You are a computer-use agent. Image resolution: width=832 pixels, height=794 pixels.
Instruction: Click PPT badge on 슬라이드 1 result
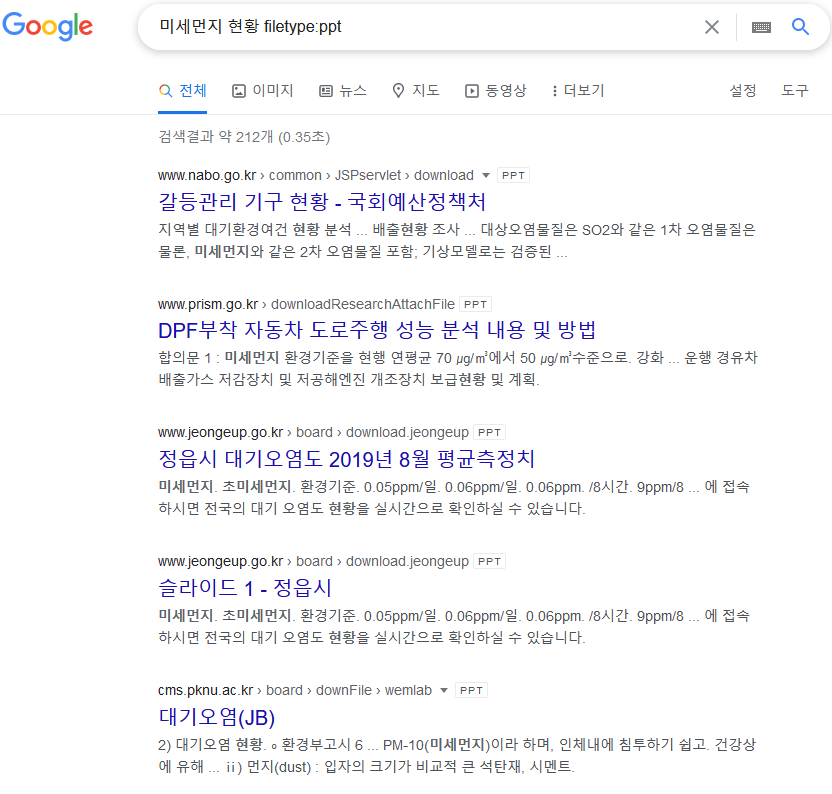point(489,562)
